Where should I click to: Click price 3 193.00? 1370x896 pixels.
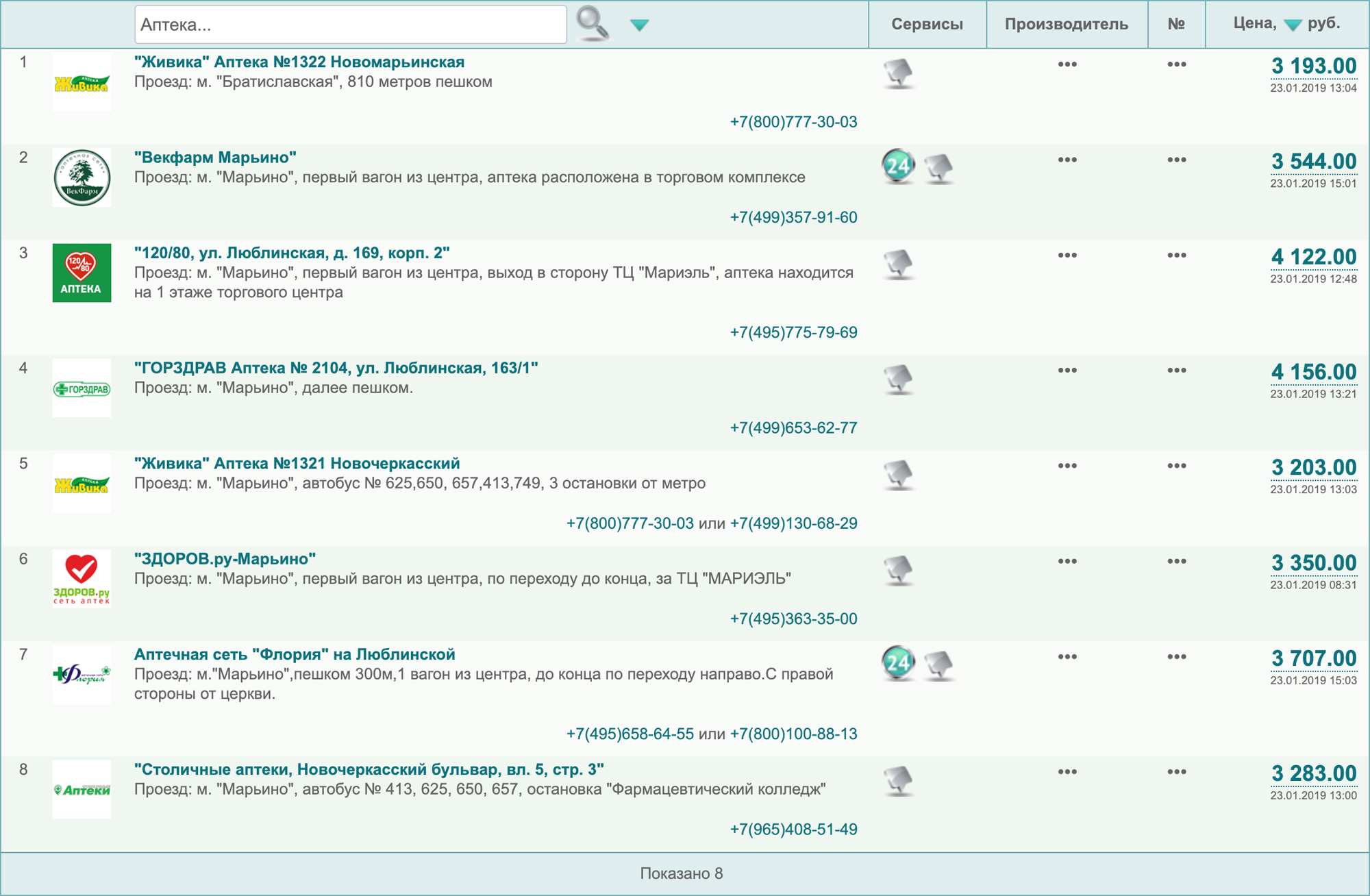coord(1314,66)
